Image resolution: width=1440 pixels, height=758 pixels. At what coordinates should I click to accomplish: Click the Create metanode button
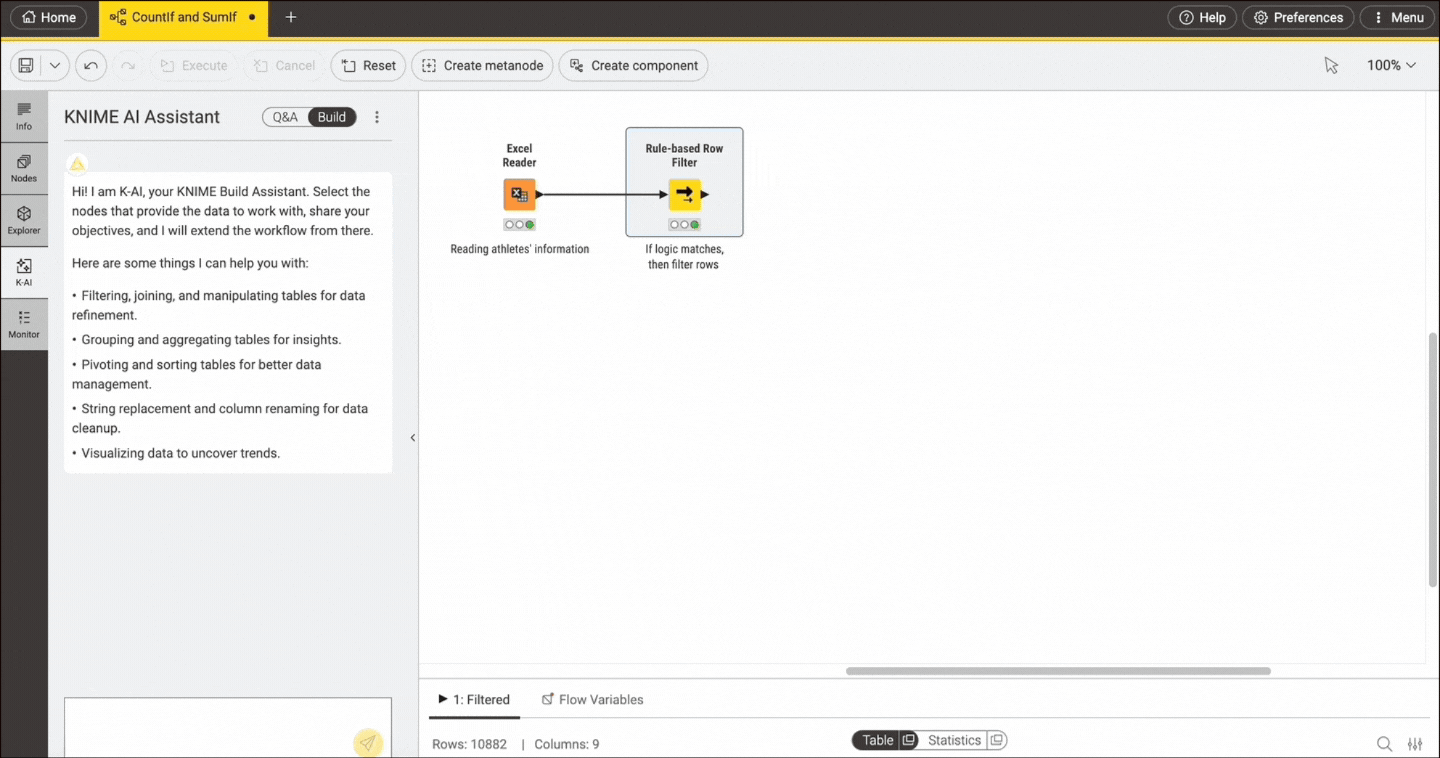tap(483, 66)
